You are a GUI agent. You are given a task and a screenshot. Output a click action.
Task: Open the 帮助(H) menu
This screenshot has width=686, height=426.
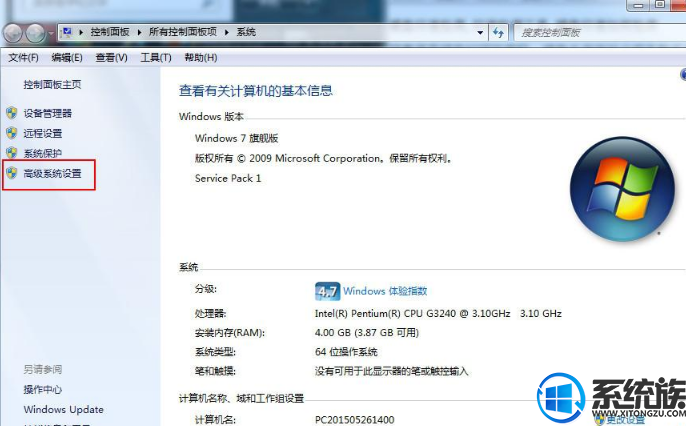[200, 58]
